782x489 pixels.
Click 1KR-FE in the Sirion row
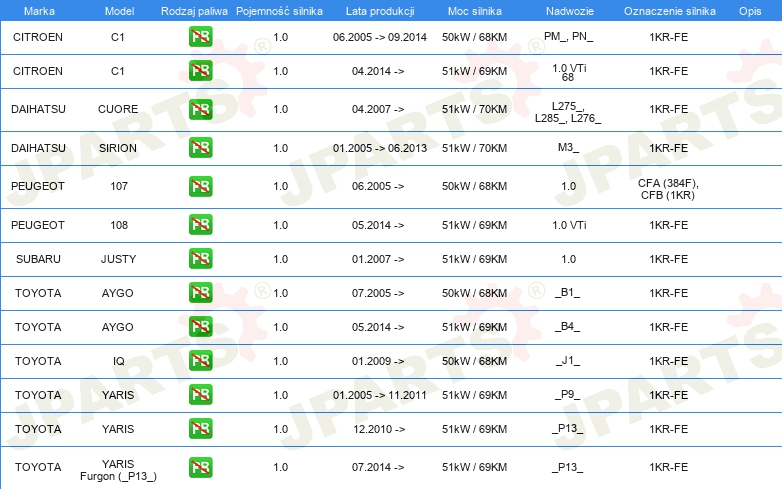668,148
